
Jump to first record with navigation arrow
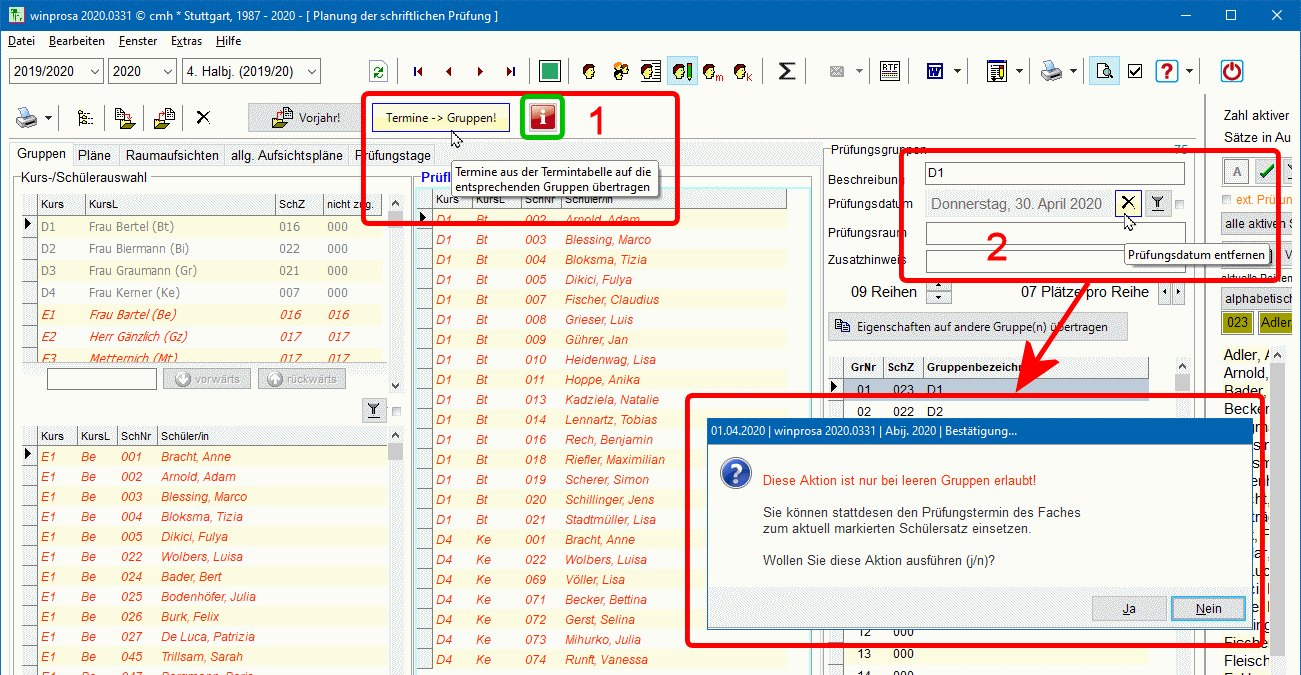pos(418,71)
